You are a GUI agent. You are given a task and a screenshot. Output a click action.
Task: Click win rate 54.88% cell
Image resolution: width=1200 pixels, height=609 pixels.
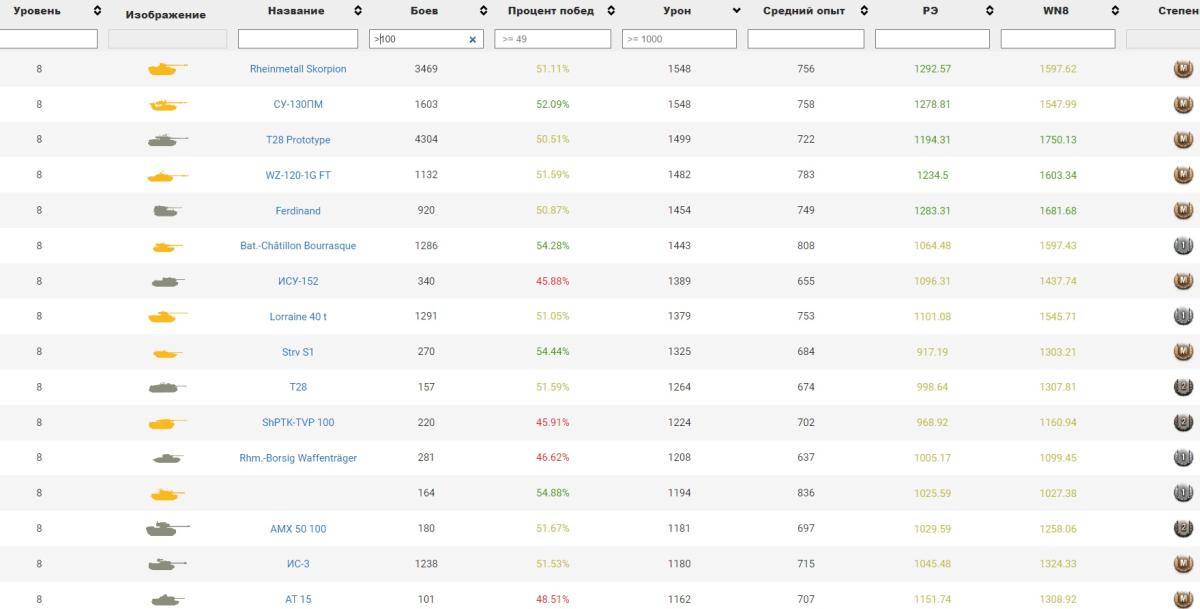click(552, 493)
